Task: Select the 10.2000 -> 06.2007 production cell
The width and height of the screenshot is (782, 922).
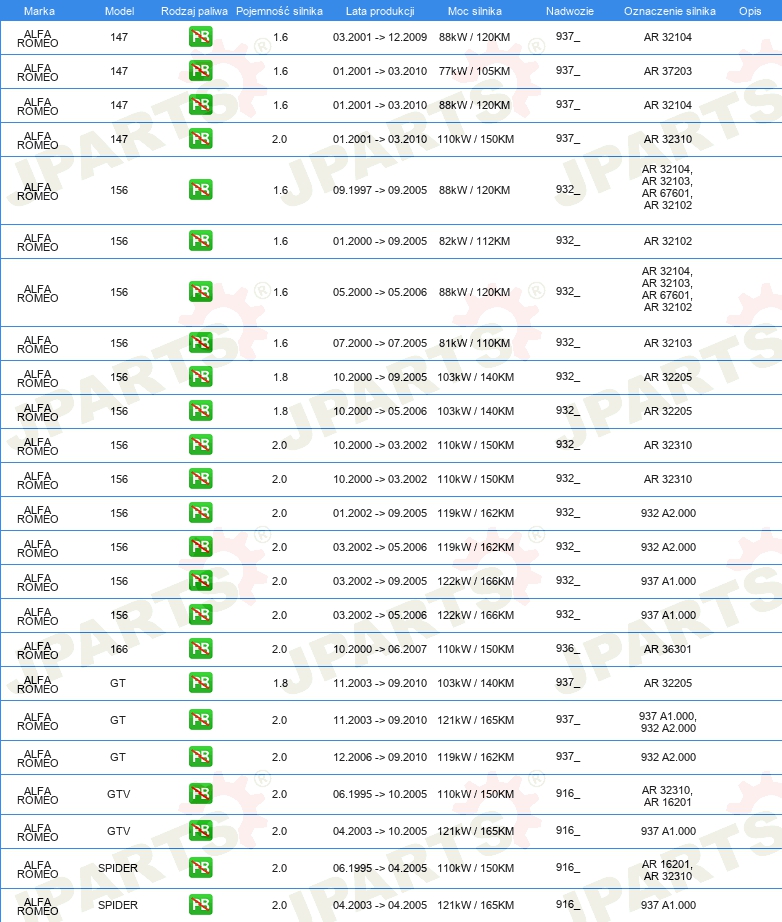Action: 380,649
